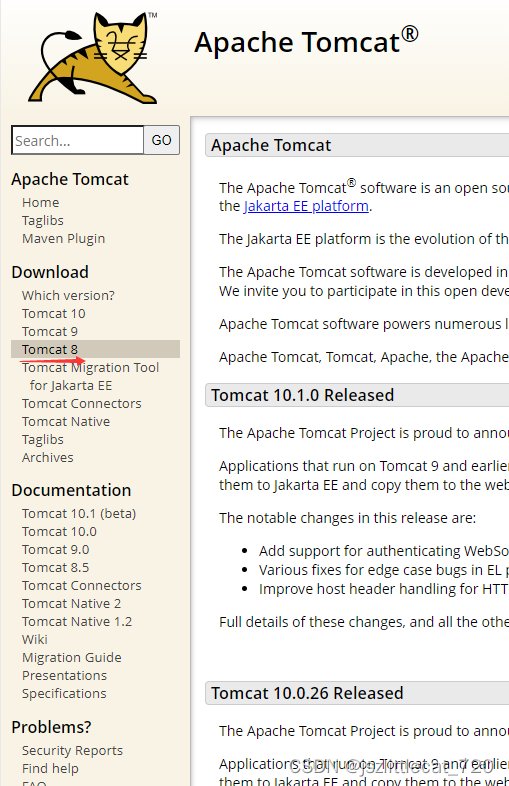Image resolution: width=509 pixels, height=786 pixels.
Task: Open the Which version? download link
Action: click(68, 295)
